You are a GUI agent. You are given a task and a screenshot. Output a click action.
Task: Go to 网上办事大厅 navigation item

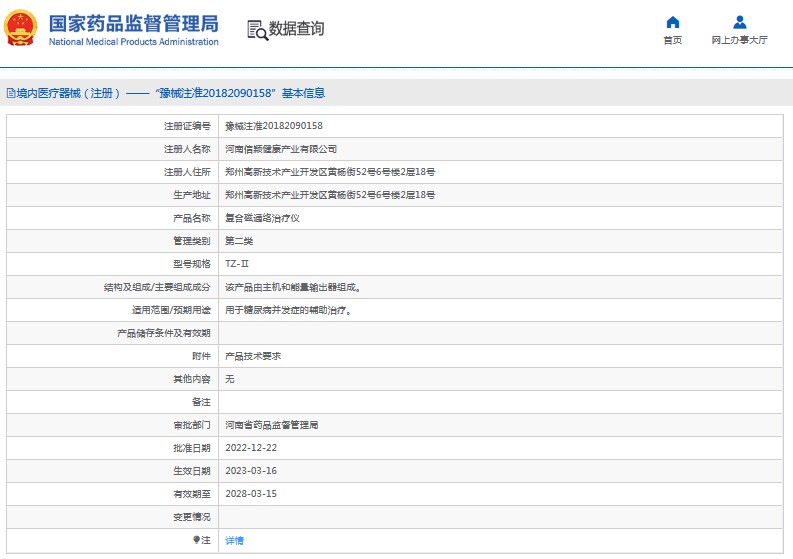click(739, 40)
